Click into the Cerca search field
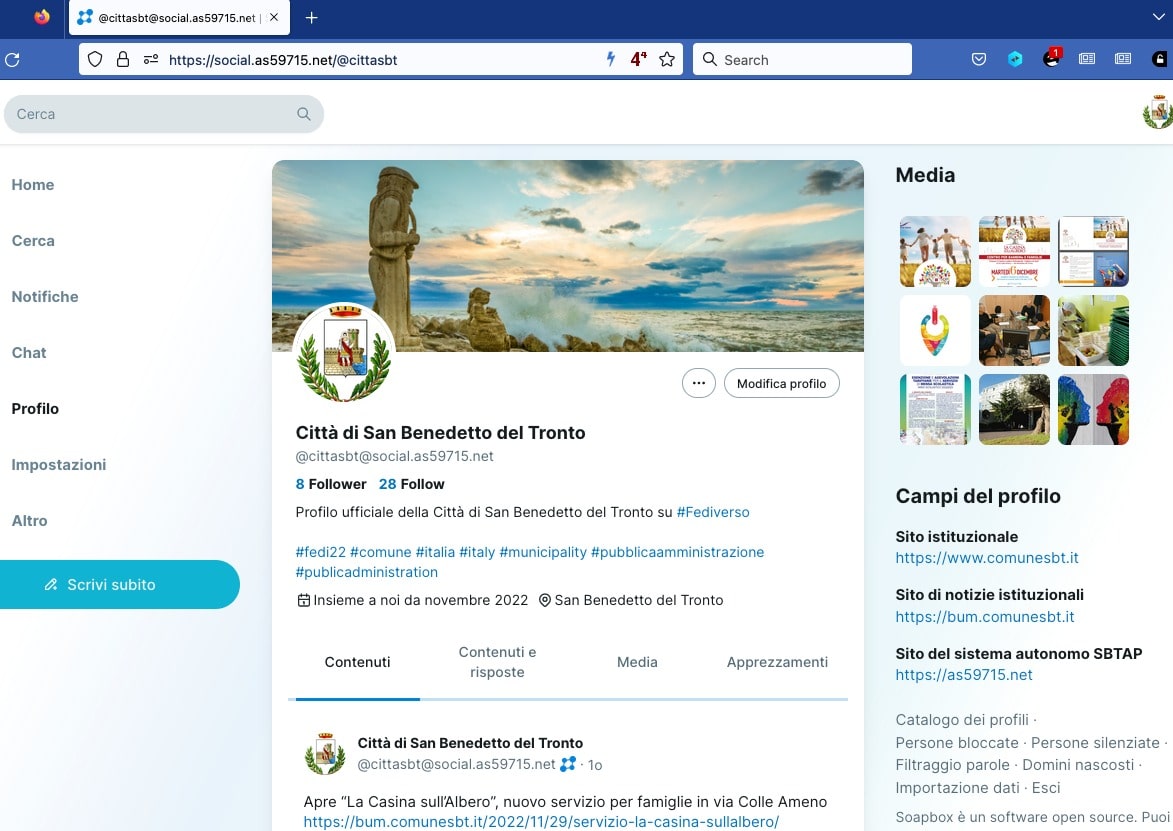 point(150,114)
